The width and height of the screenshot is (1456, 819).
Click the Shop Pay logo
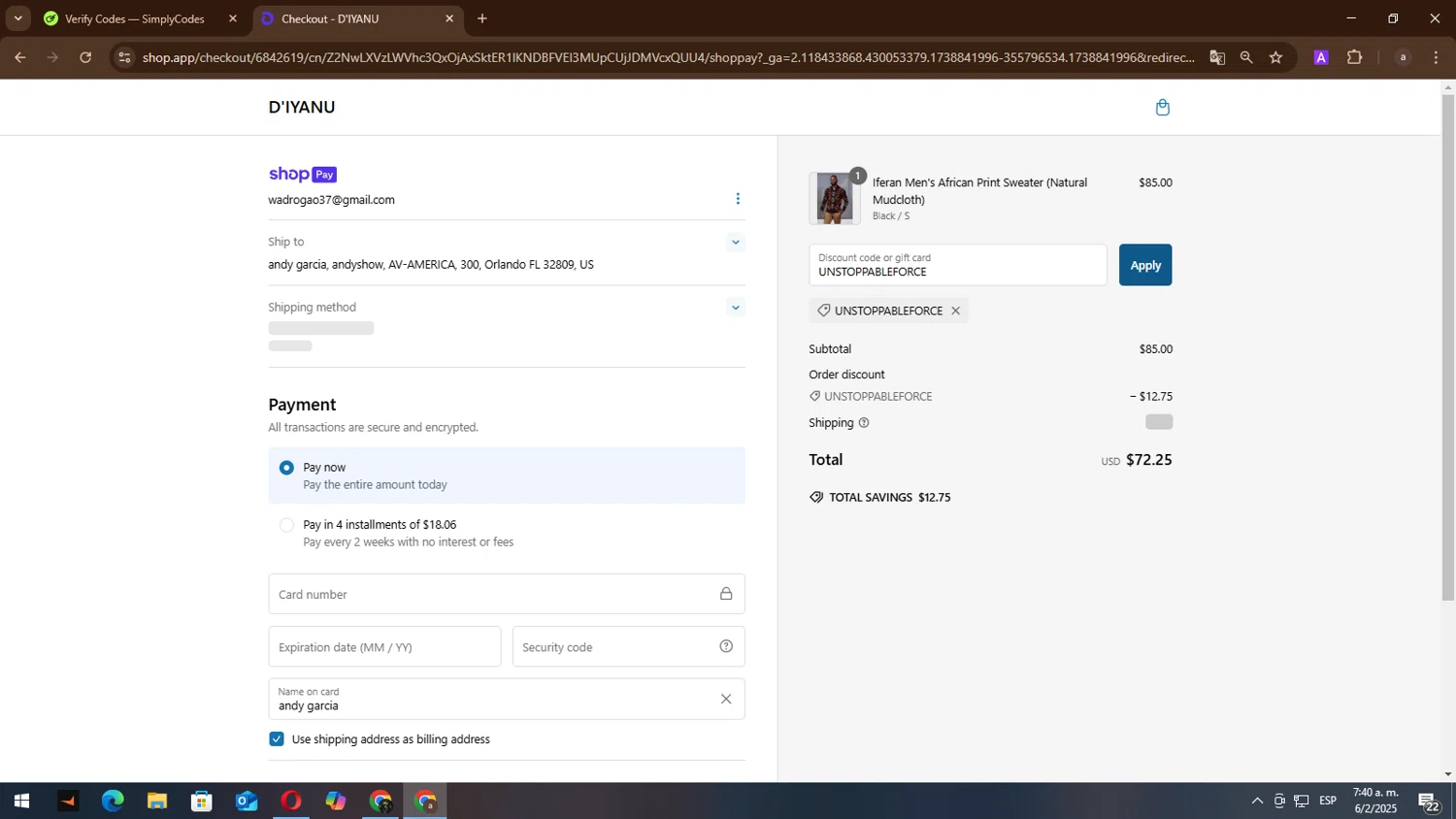click(303, 175)
